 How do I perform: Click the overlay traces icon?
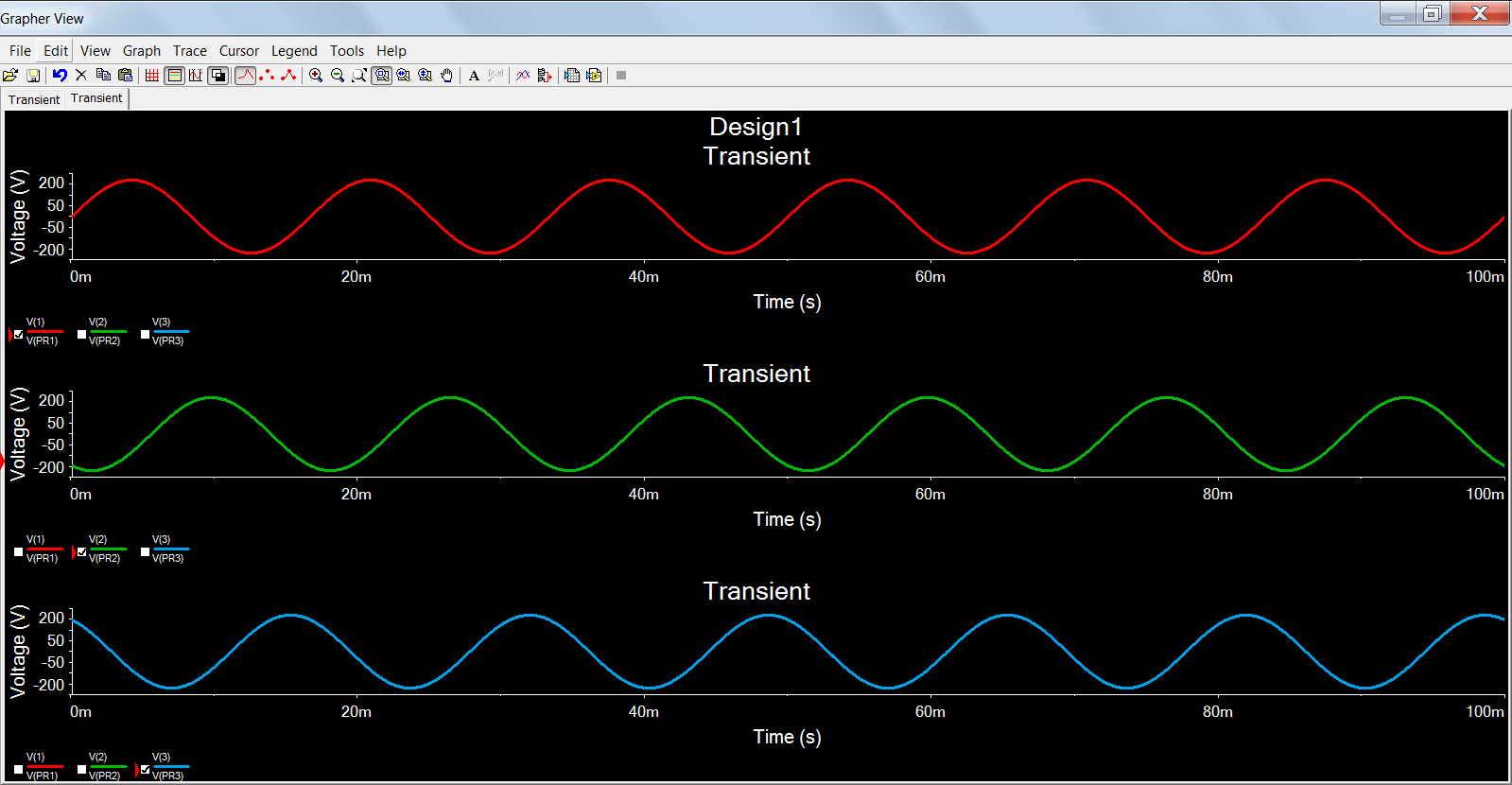[x=523, y=76]
